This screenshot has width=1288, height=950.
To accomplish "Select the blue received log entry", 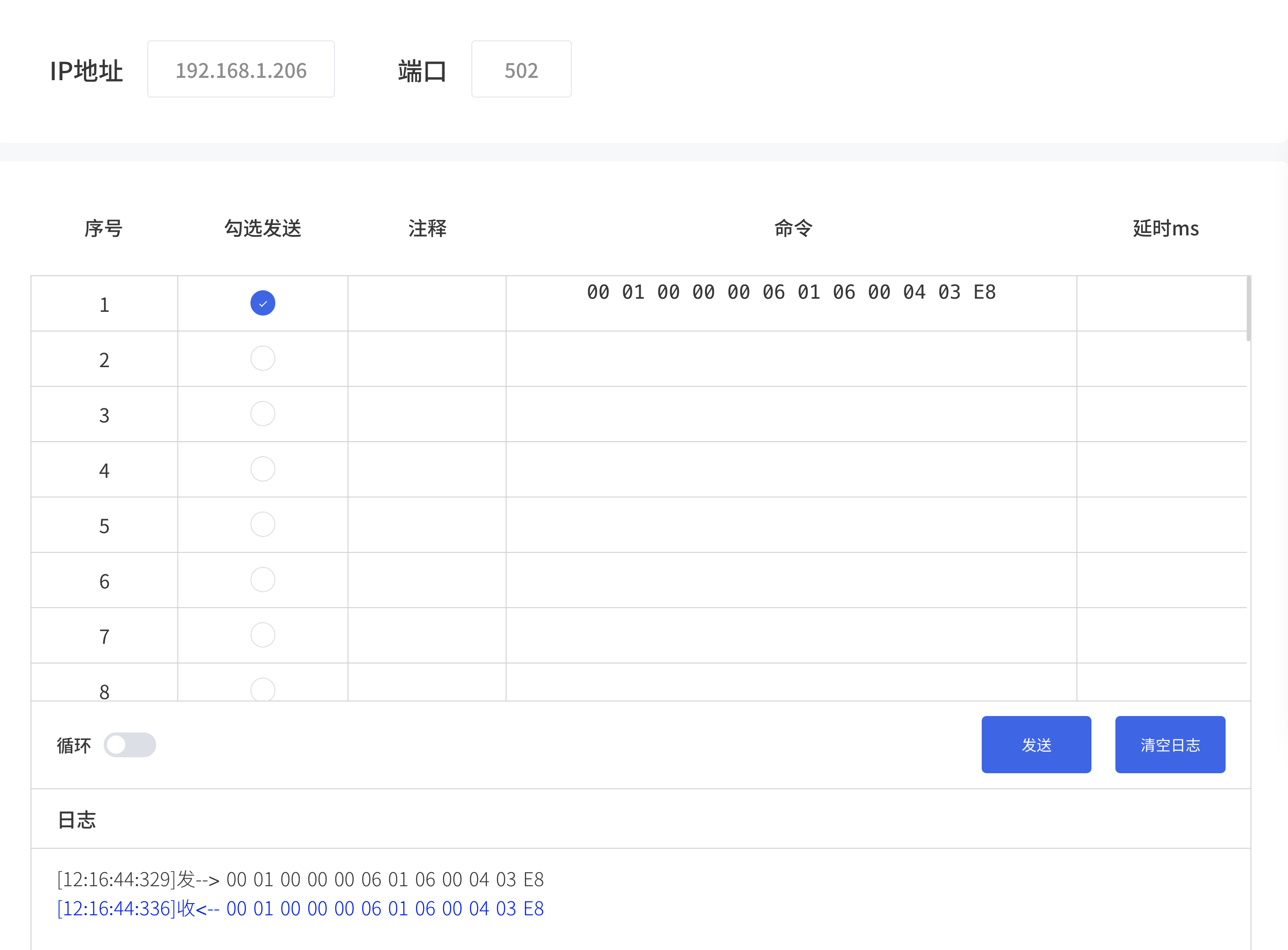I will pos(300,909).
